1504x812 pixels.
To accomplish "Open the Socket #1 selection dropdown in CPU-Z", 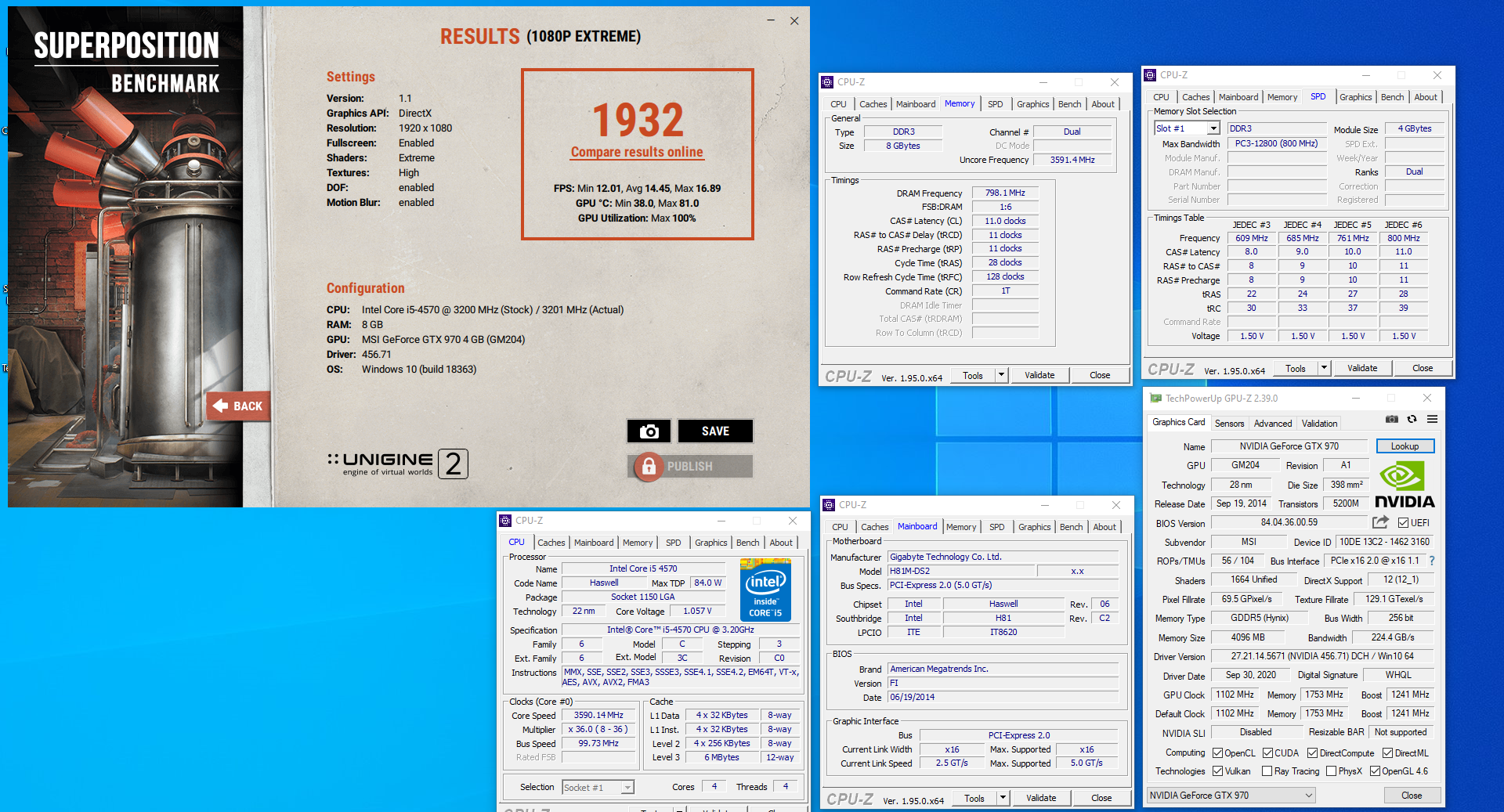I will tap(598, 788).
